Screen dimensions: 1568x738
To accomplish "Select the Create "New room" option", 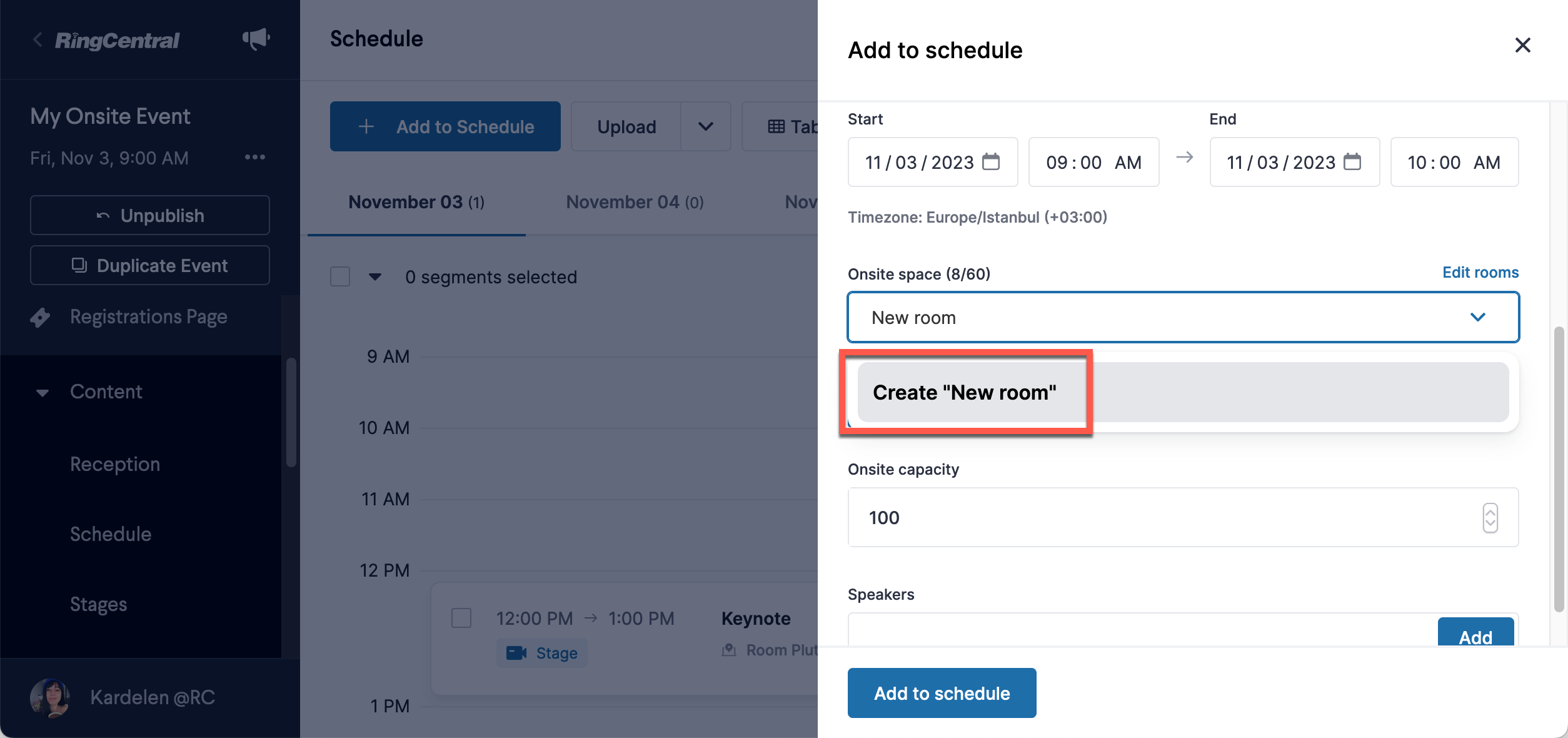I will pos(1183,392).
